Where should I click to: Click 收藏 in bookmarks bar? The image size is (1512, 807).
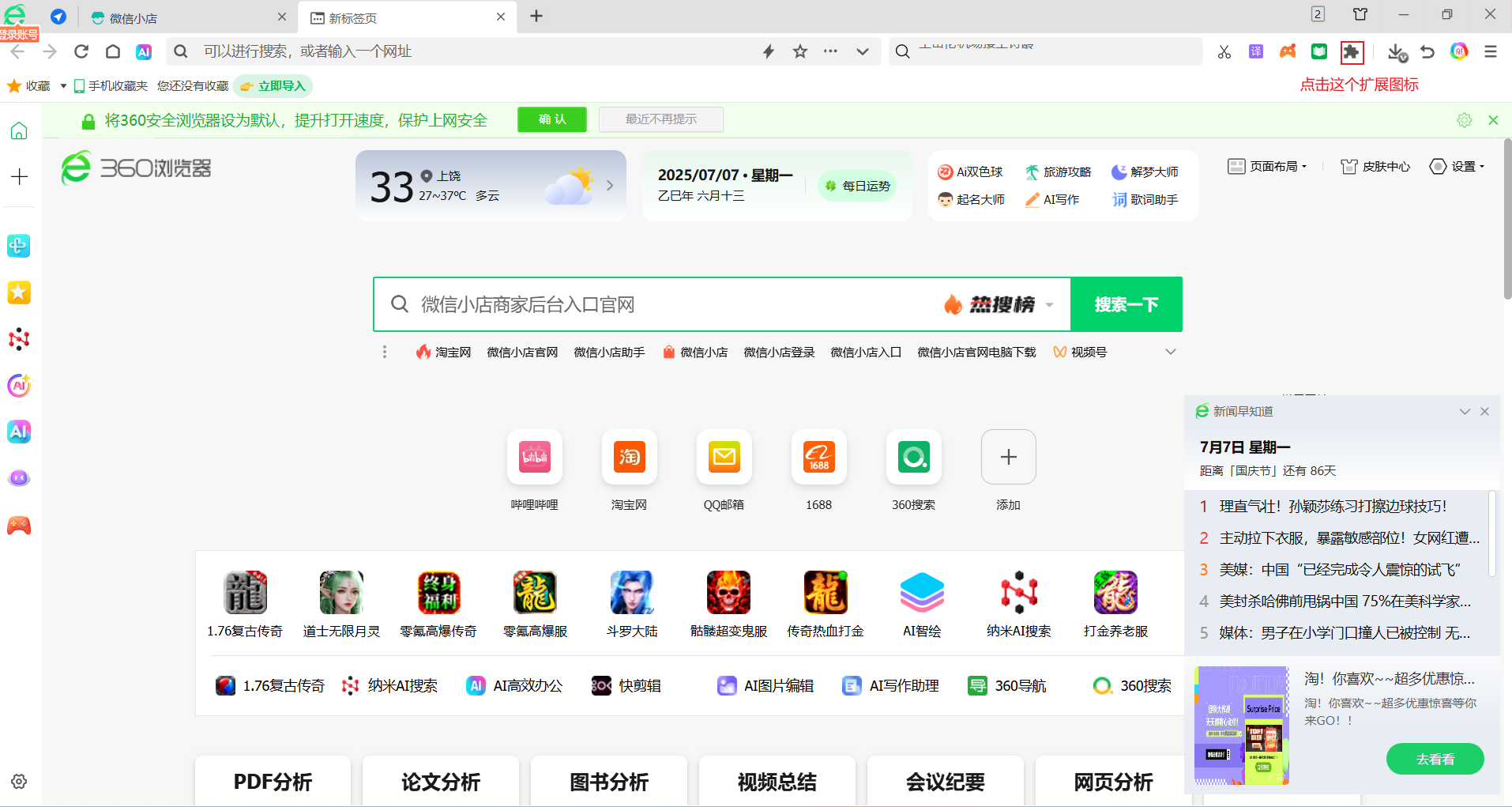point(28,86)
